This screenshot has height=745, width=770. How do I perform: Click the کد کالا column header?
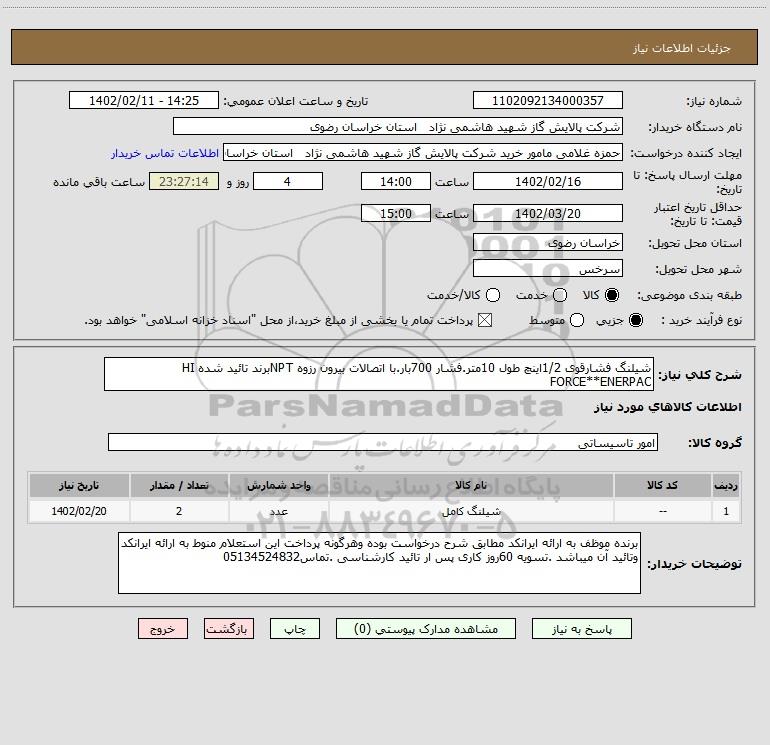(662, 486)
